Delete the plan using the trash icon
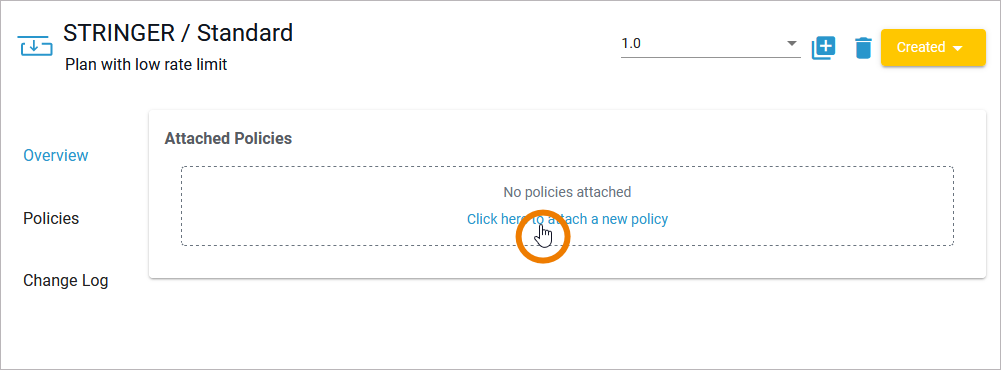Image resolution: width=1001 pixels, height=370 pixels. (863, 48)
